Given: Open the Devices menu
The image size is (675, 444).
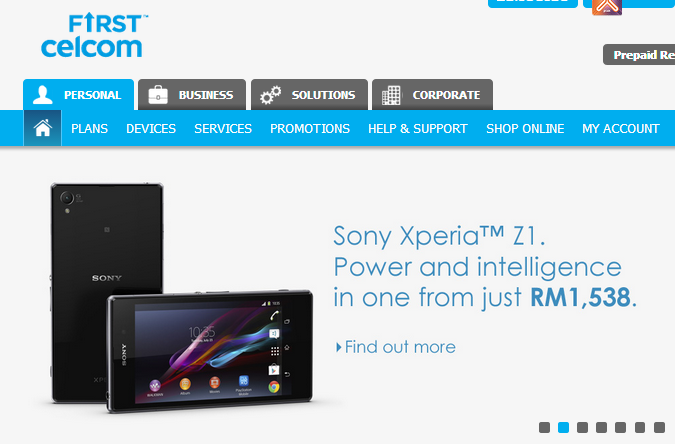Looking at the screenshot, I should pos(151,128).
